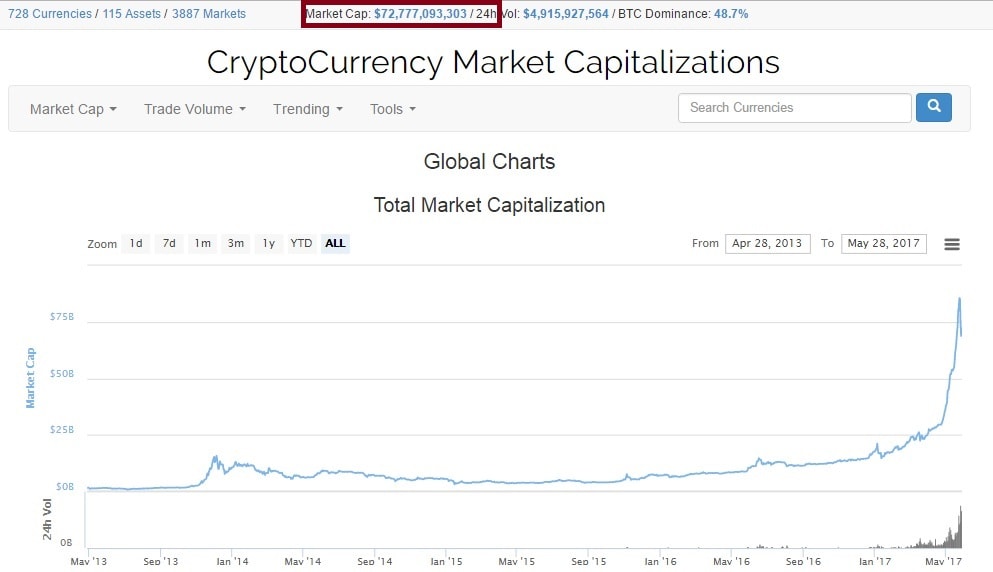Screen dimensions: 993x572
Task: Click the 115 Assets link
Action: 131,14
